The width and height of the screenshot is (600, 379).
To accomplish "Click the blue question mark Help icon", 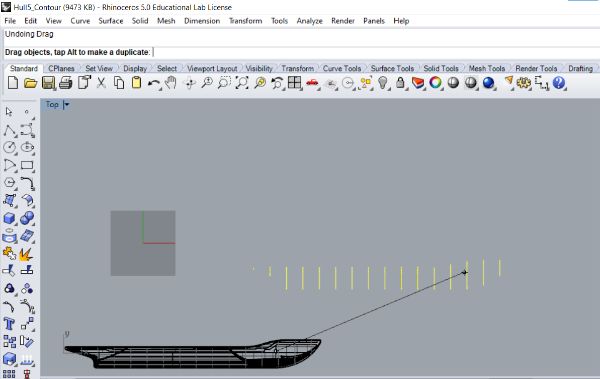I will point(559,83).
